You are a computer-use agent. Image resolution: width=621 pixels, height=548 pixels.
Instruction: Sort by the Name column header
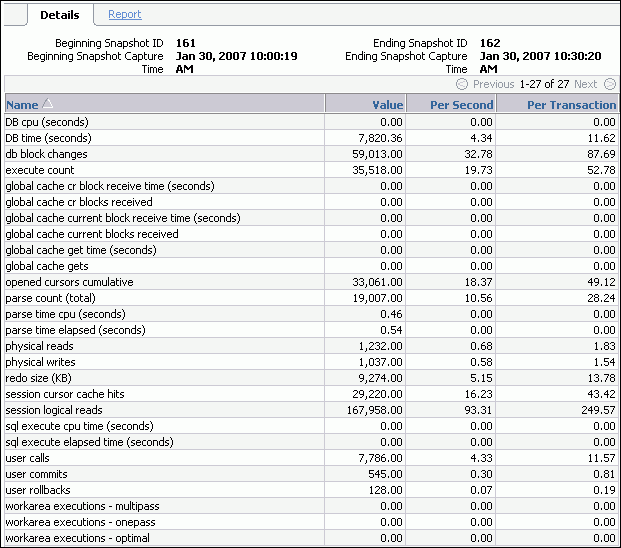21,104
